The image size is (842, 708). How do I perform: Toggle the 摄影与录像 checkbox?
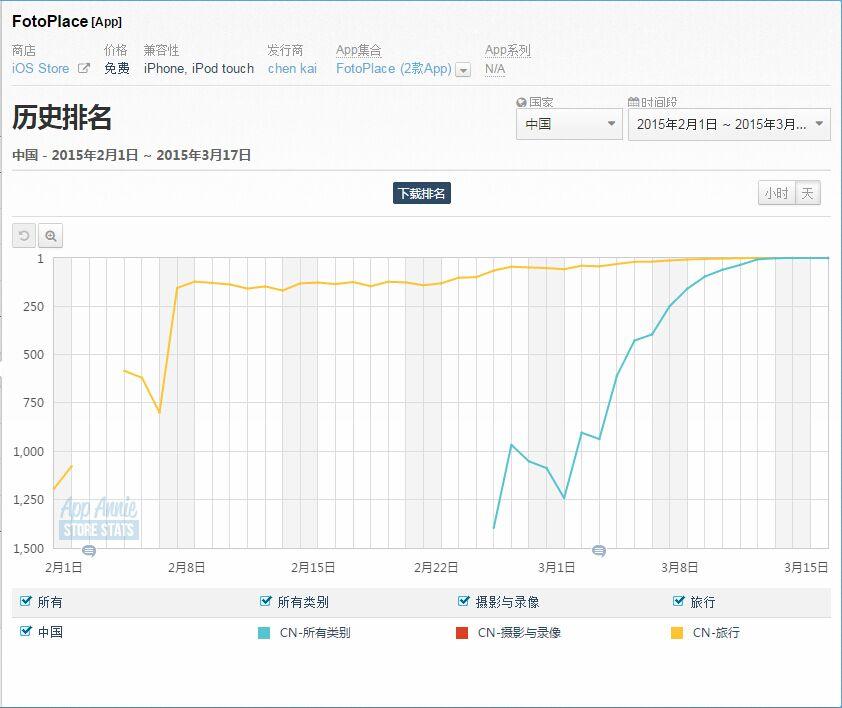463,601
